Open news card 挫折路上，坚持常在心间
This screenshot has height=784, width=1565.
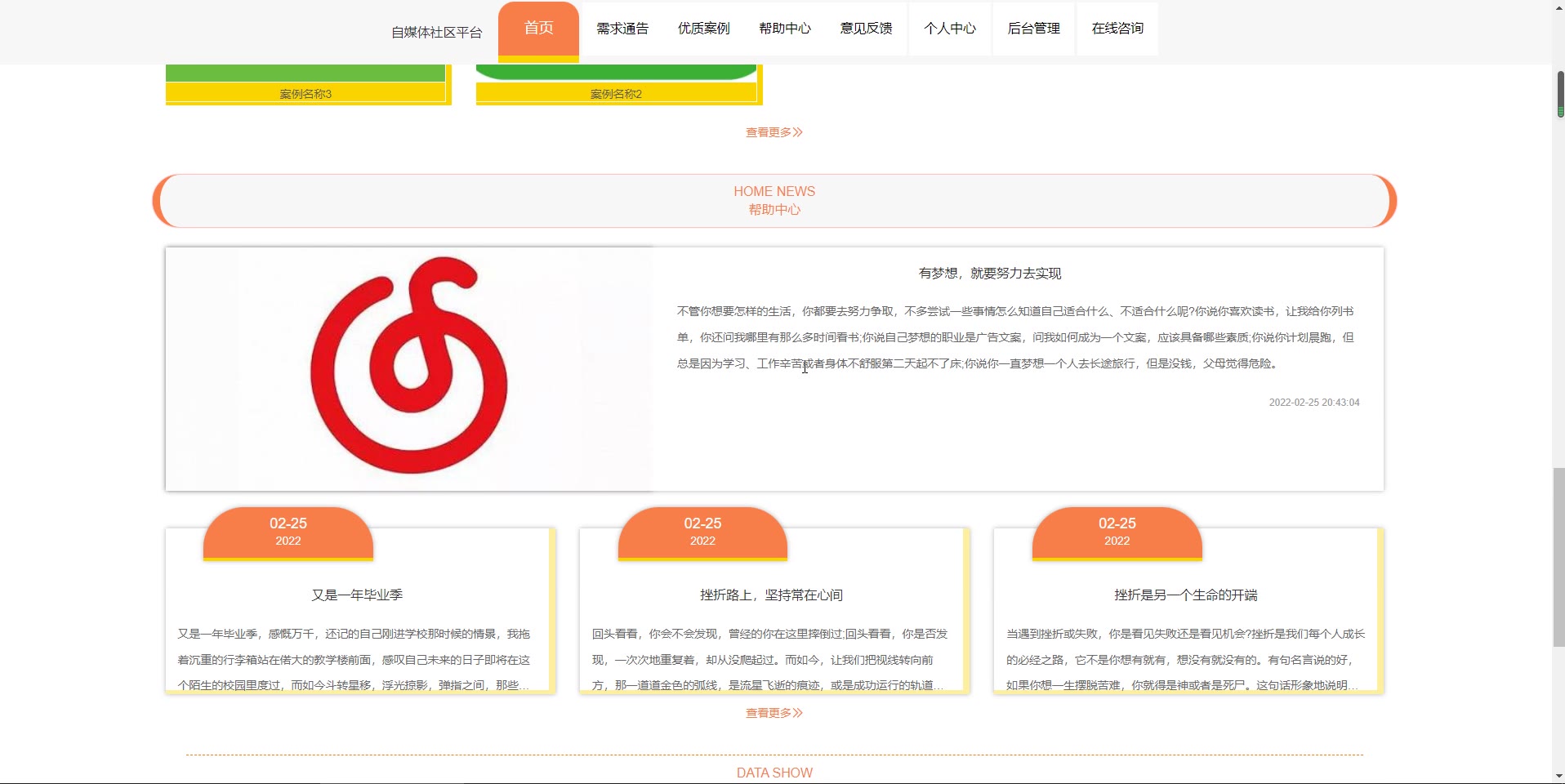coord(771,595)
